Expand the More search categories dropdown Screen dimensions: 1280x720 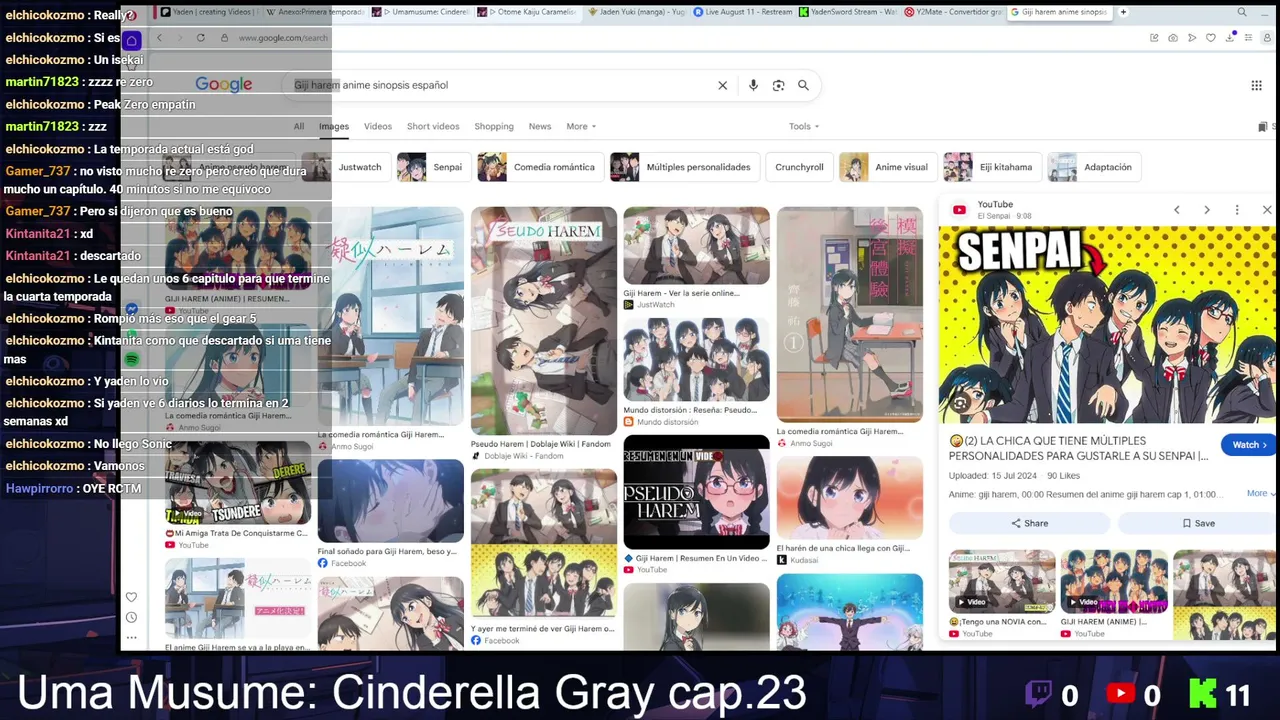581,127
